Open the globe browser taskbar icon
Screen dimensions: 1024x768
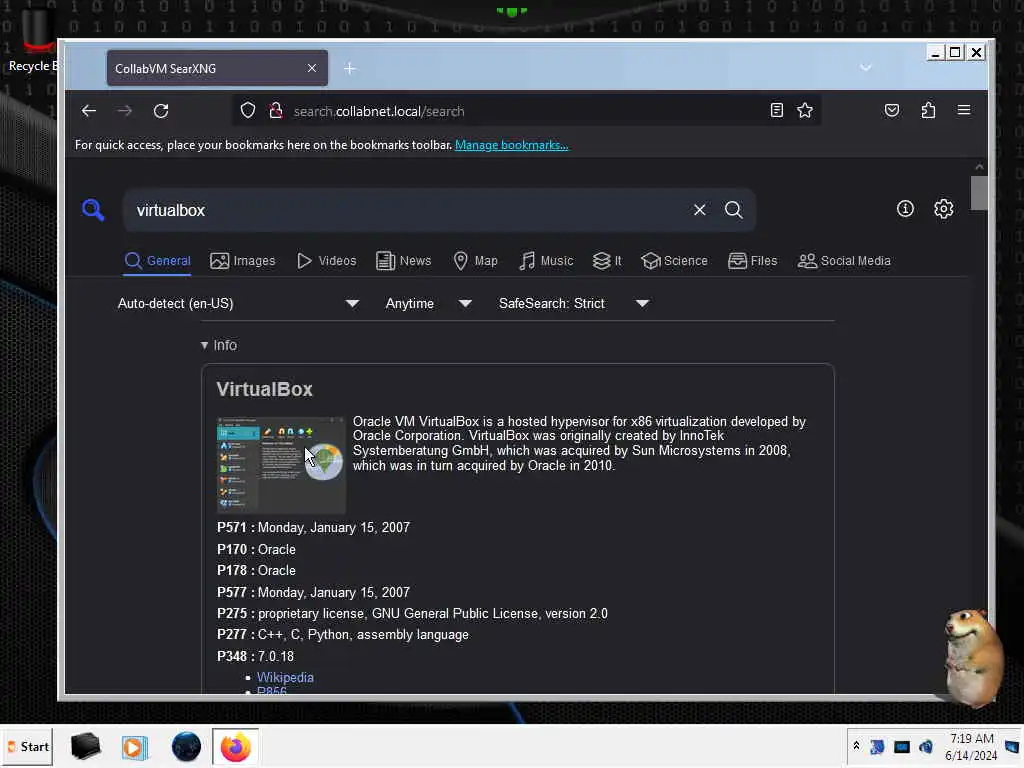[186, 746]
